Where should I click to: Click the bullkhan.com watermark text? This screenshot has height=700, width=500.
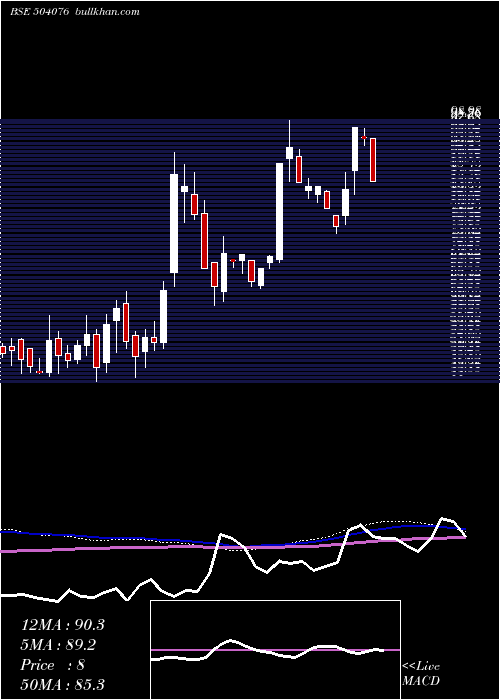108,12
